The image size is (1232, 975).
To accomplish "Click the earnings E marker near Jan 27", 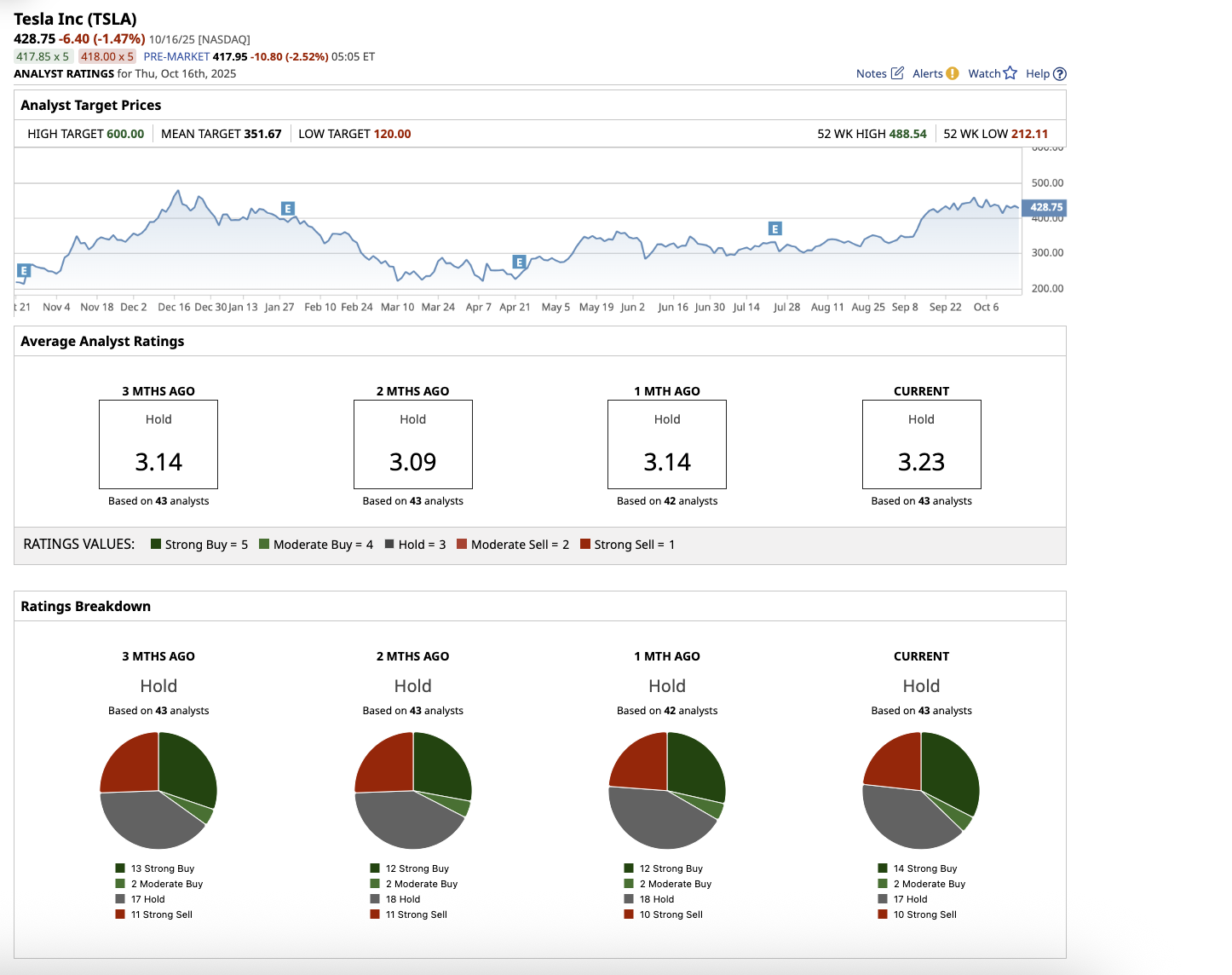I will coord(288,209).
